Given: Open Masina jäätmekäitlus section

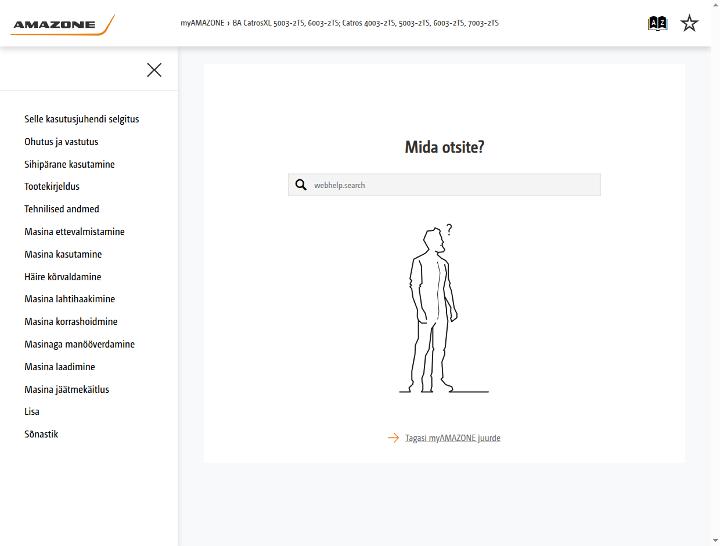Looking at the screenshot, I should [67, 389].
